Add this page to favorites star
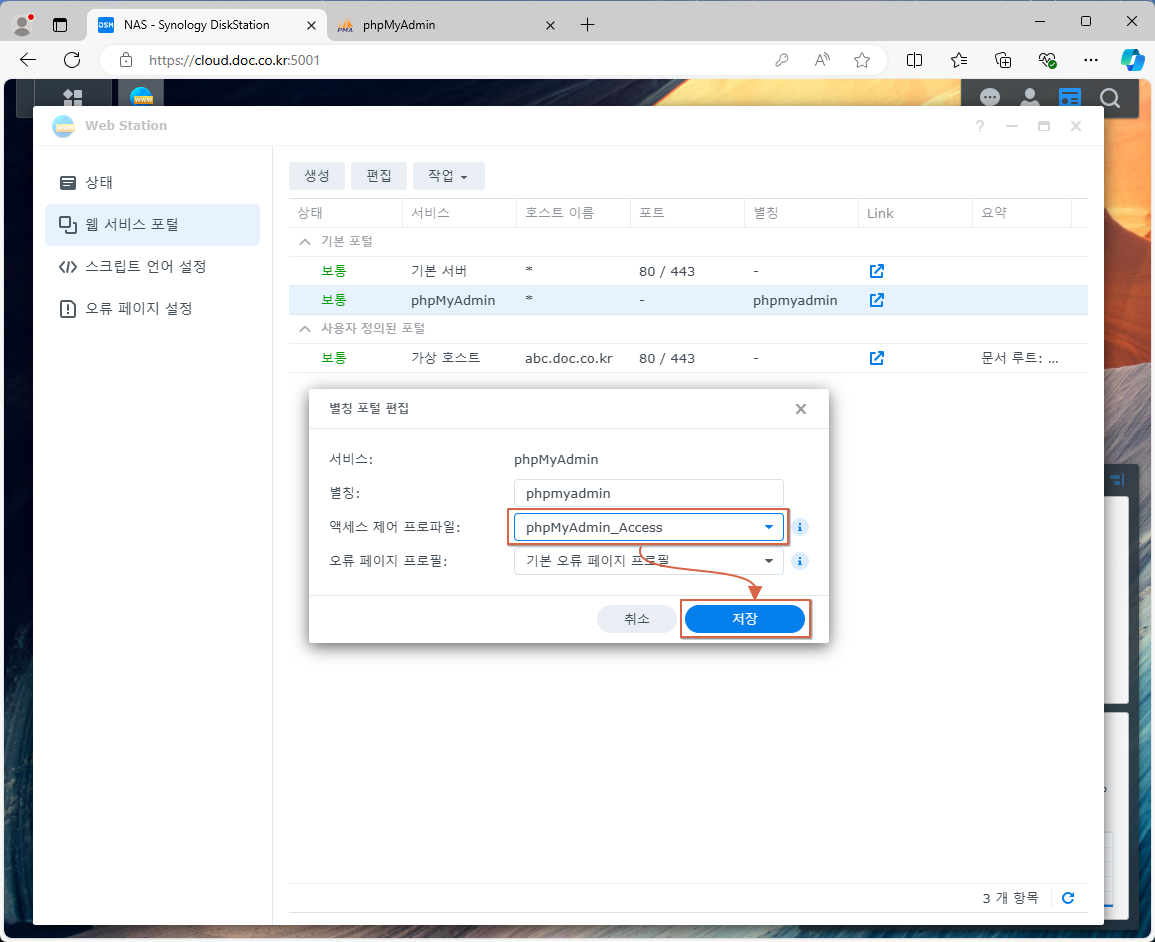This screenshot has height=942, width=1155. pos(862,60)
